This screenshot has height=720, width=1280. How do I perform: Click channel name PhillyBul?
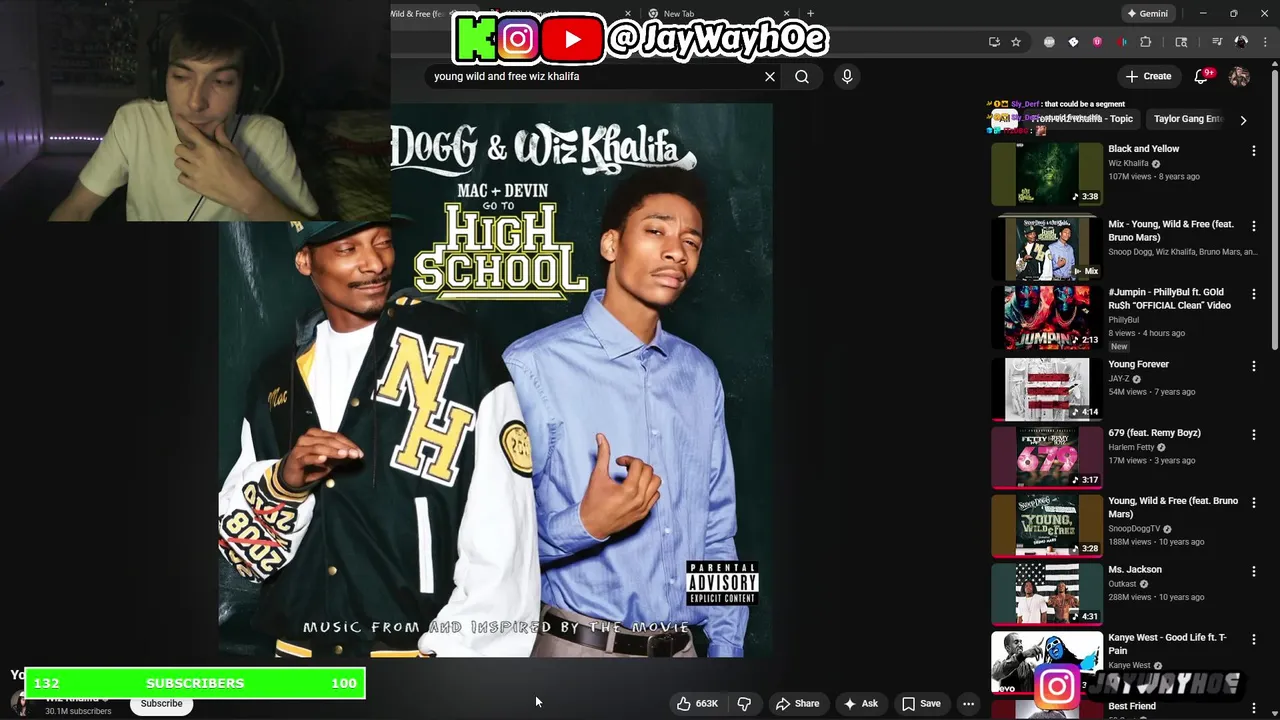(1124, 320)
